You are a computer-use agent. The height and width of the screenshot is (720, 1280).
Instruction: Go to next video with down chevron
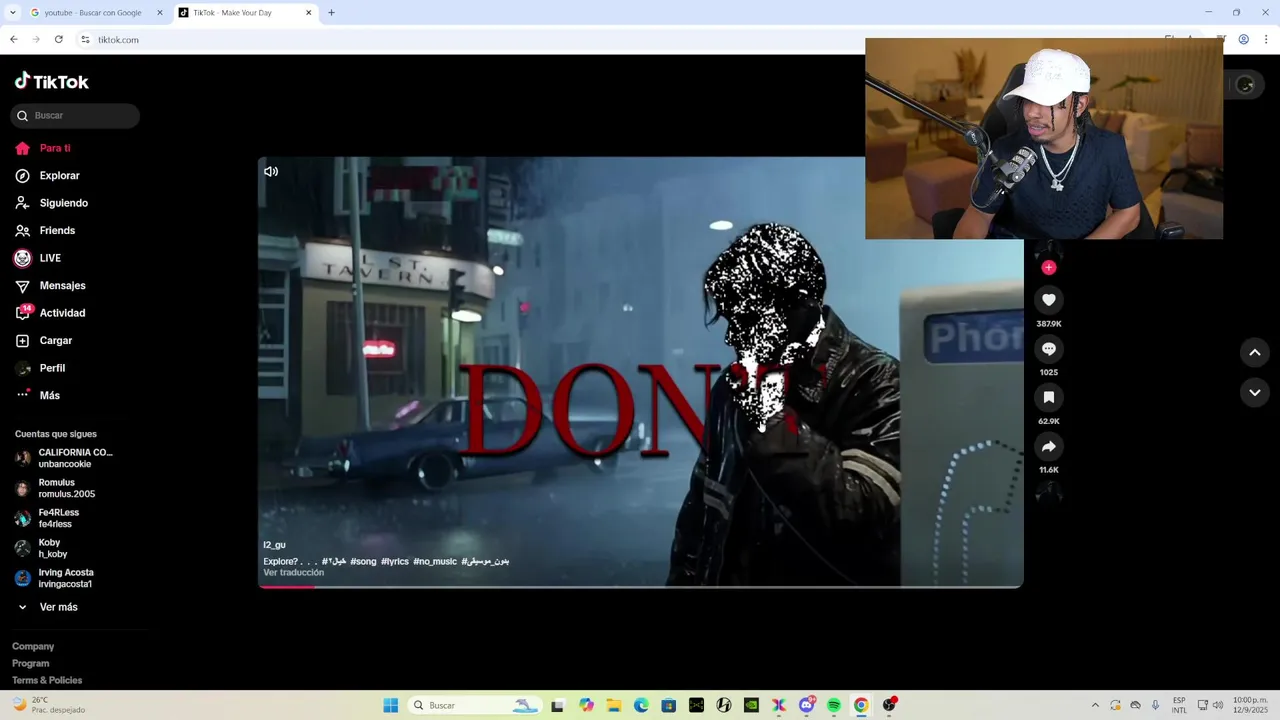pos(1255,393)
